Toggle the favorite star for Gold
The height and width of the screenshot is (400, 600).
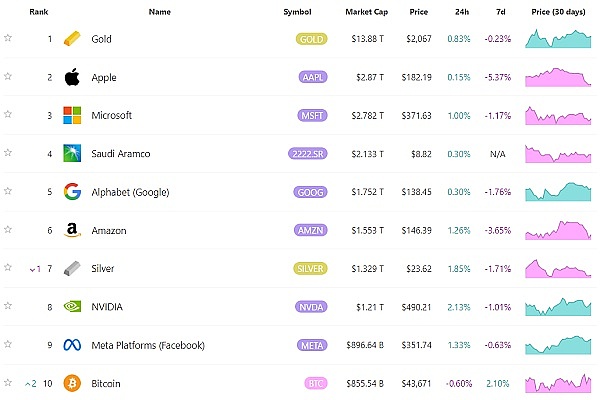(8, 38)
